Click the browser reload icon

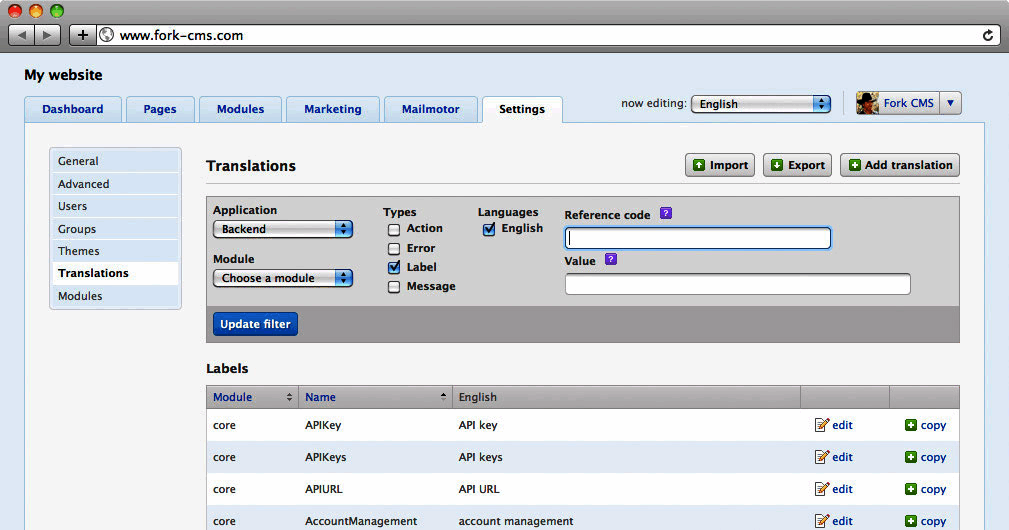pos(988,35)
